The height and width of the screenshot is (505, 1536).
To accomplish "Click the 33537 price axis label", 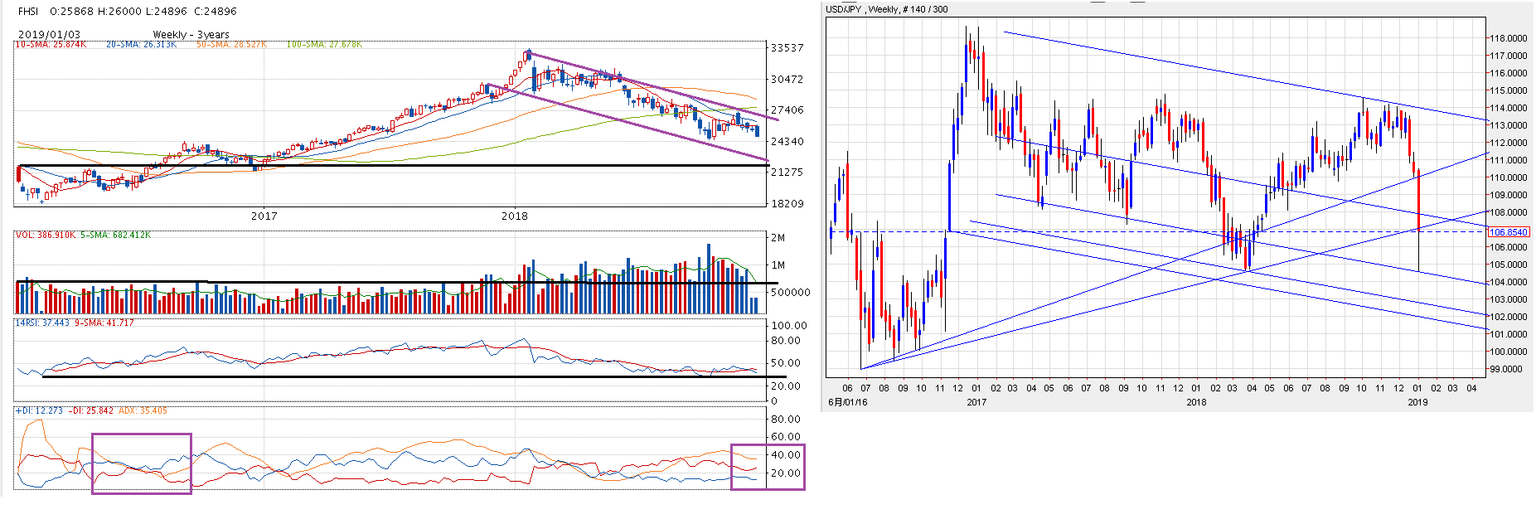I will (781, 48).
